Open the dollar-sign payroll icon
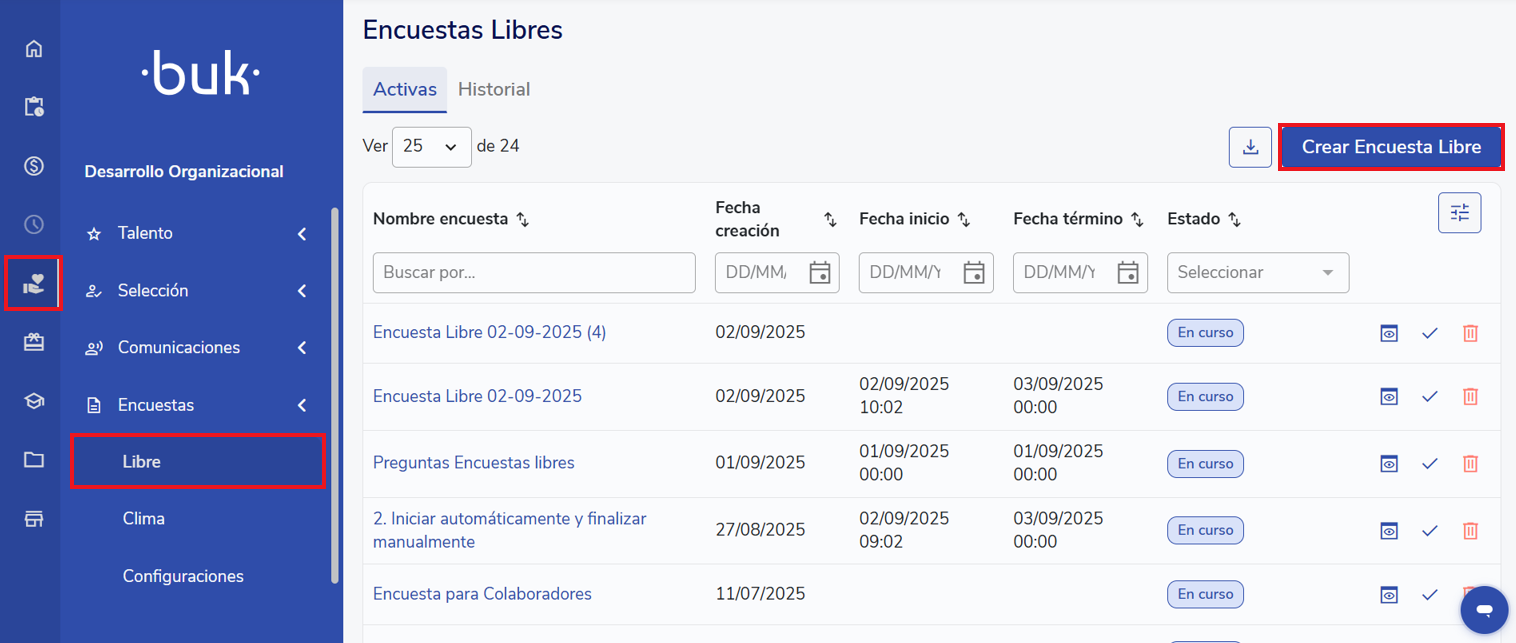 [x=34, y=166]
